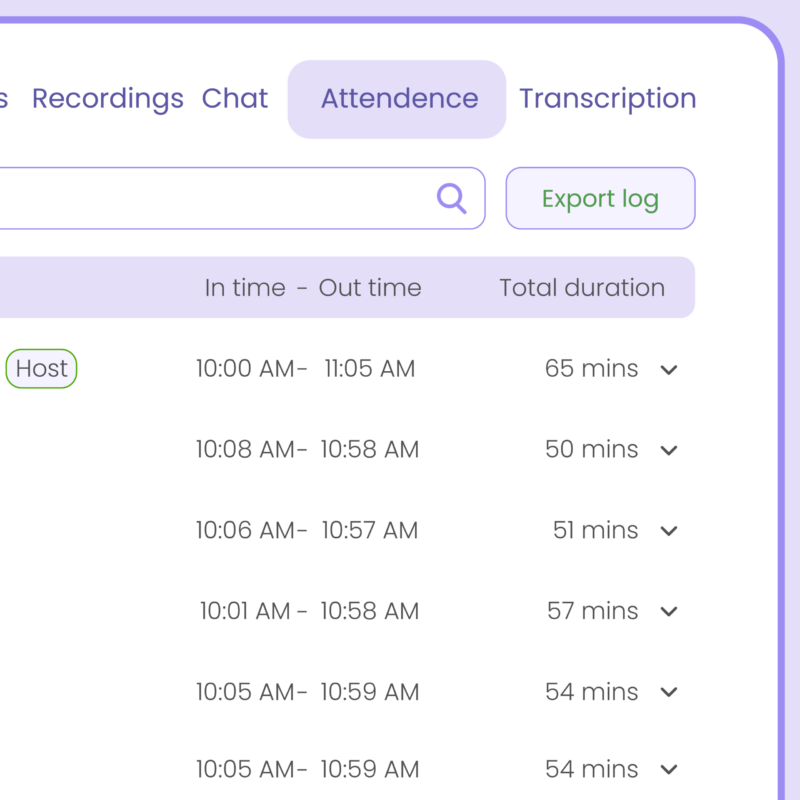Expand the first 54 mins row chevron
The image size is (800, 800).
(669, 692)
